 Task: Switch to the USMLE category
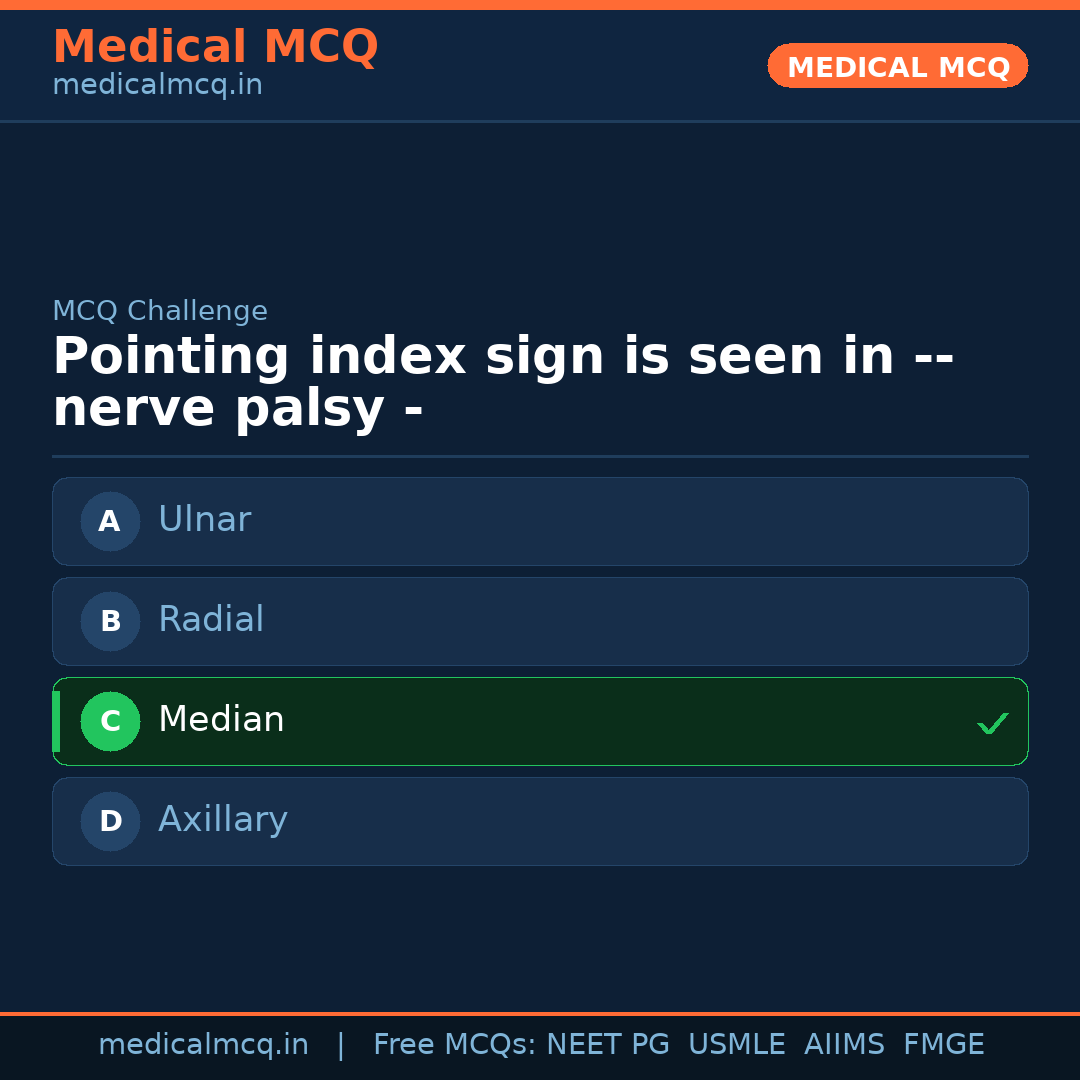pyautogui.click(x=737, y=1043)
